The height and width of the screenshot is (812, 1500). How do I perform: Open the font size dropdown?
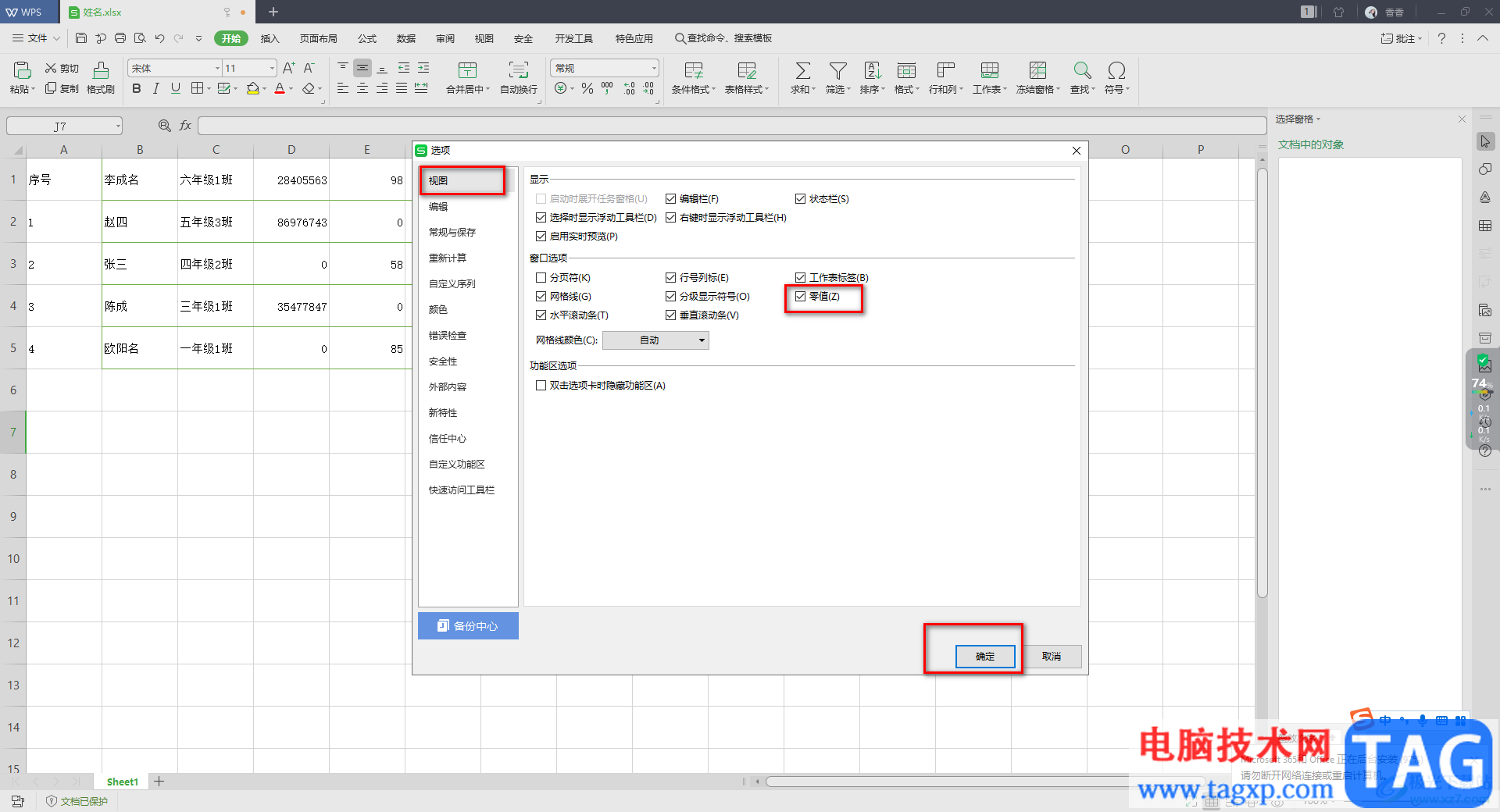[272, 69]
